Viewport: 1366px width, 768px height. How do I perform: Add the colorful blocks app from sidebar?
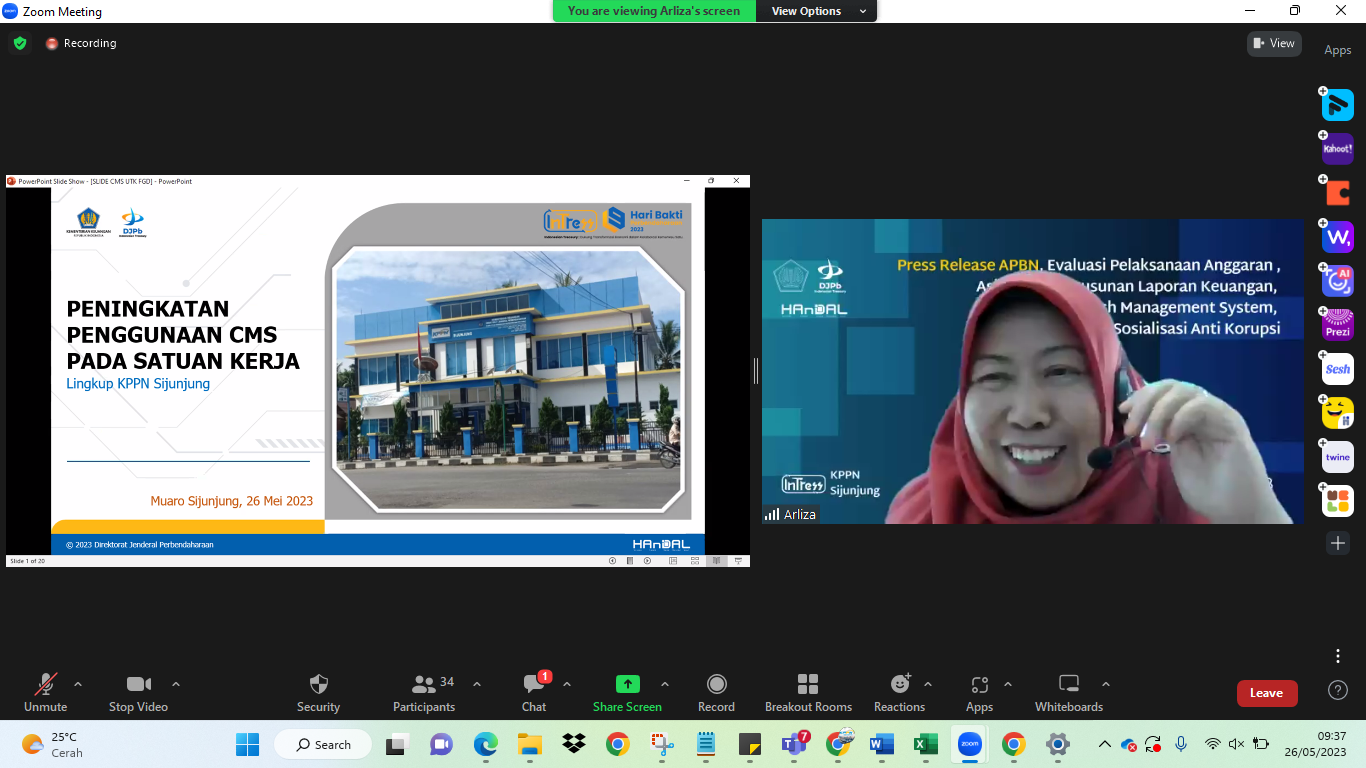[x=1337, y=500]
